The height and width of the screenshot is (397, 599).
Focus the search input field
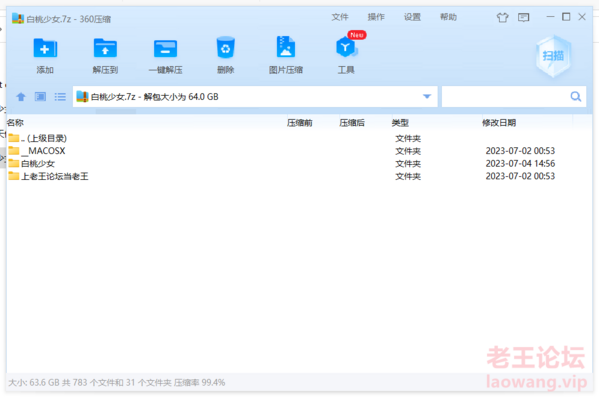coord(505,97)
